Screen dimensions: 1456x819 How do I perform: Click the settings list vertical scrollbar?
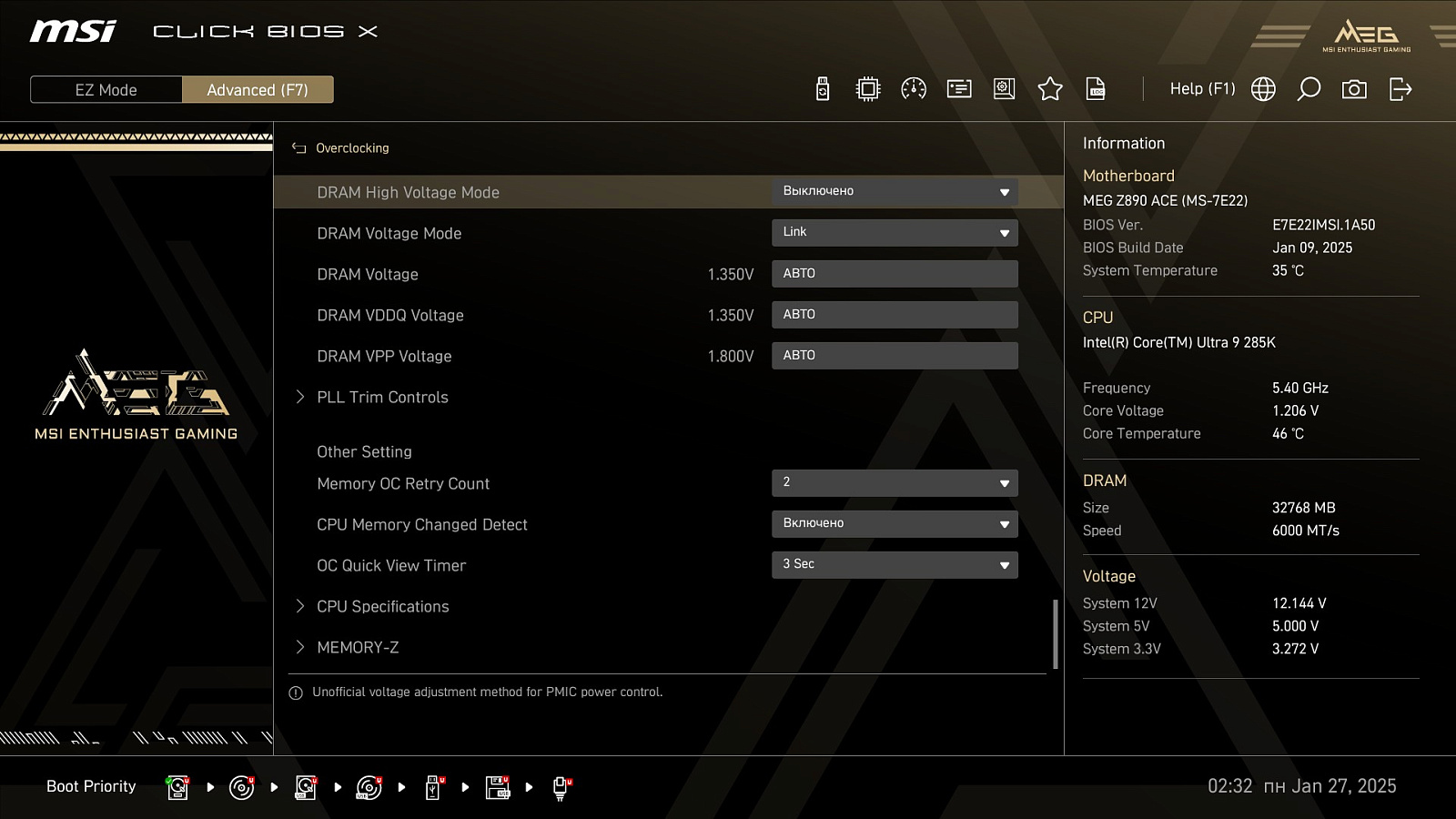point(1056,633)
